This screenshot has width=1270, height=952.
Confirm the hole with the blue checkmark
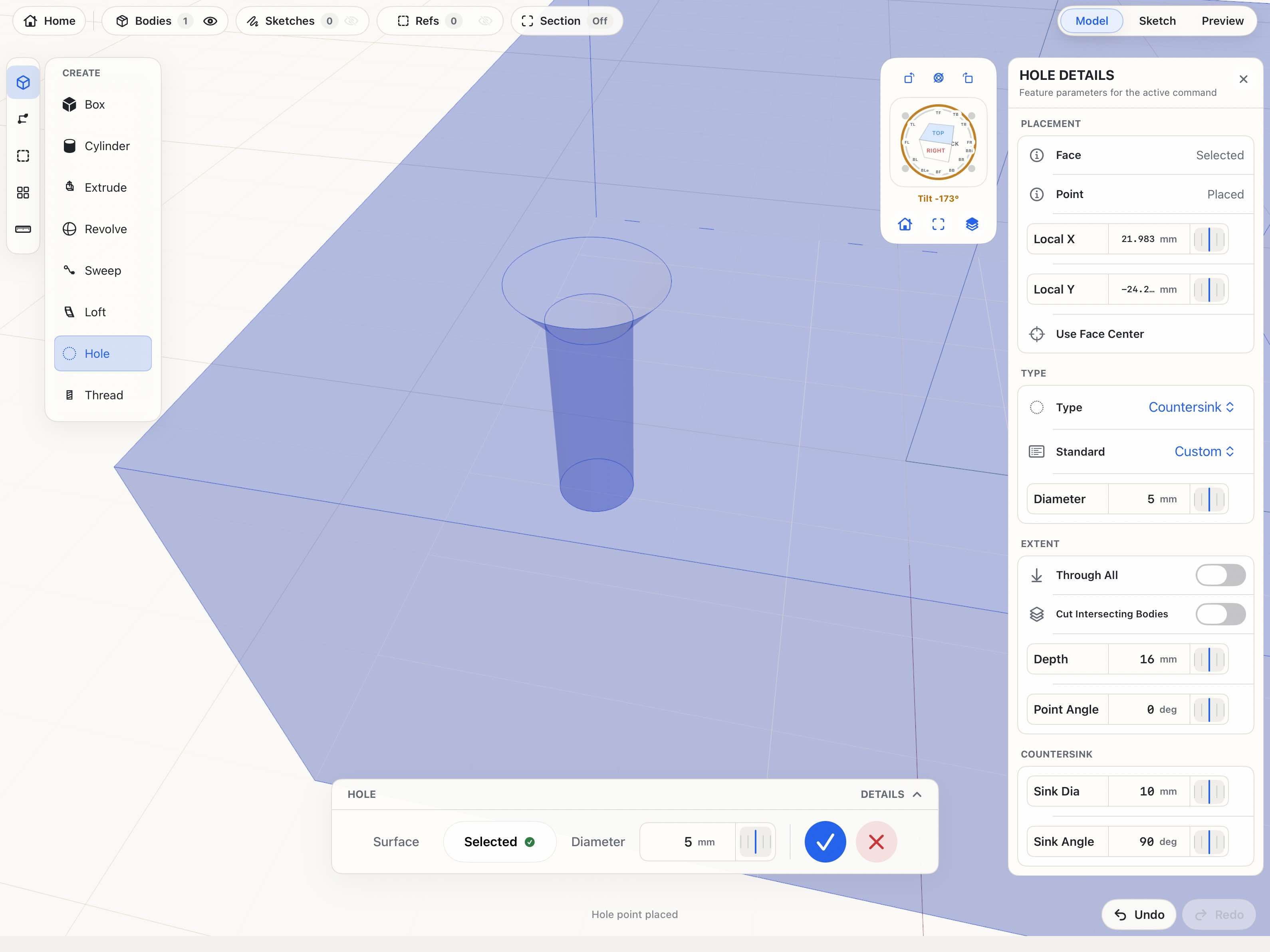tap(825, 842)
